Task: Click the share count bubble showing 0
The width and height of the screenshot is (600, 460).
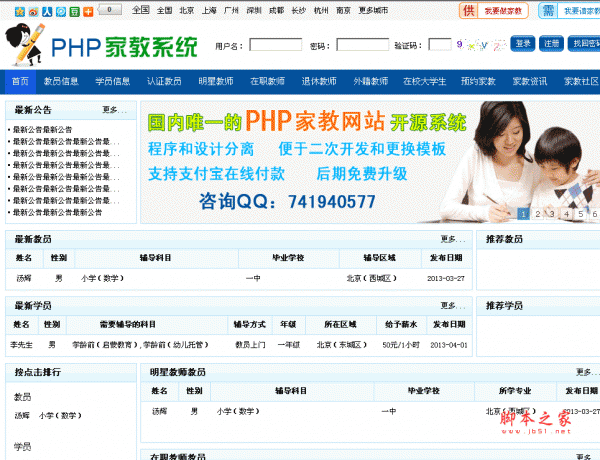Action: click(109, 10)
